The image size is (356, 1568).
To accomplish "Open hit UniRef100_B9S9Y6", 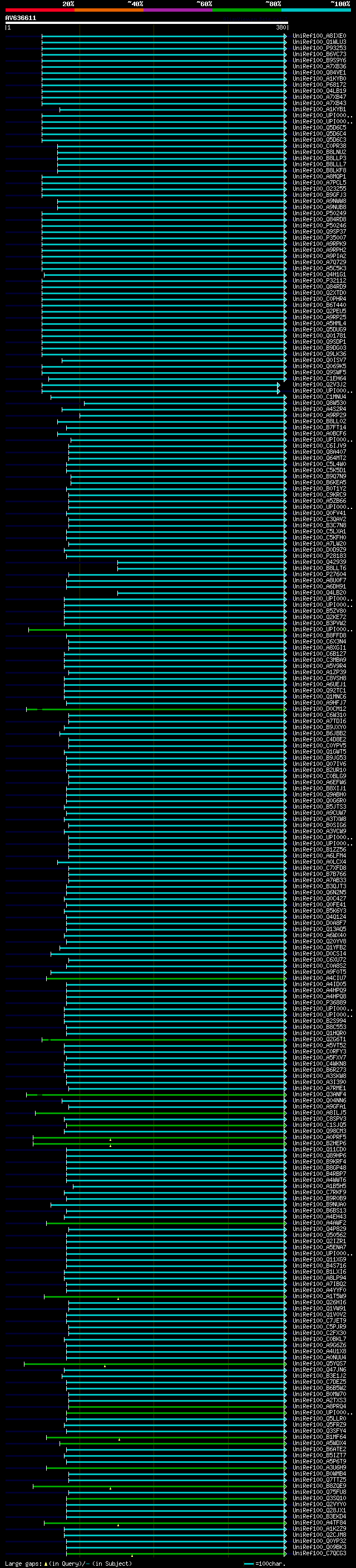I will click(x=319, y=60).
